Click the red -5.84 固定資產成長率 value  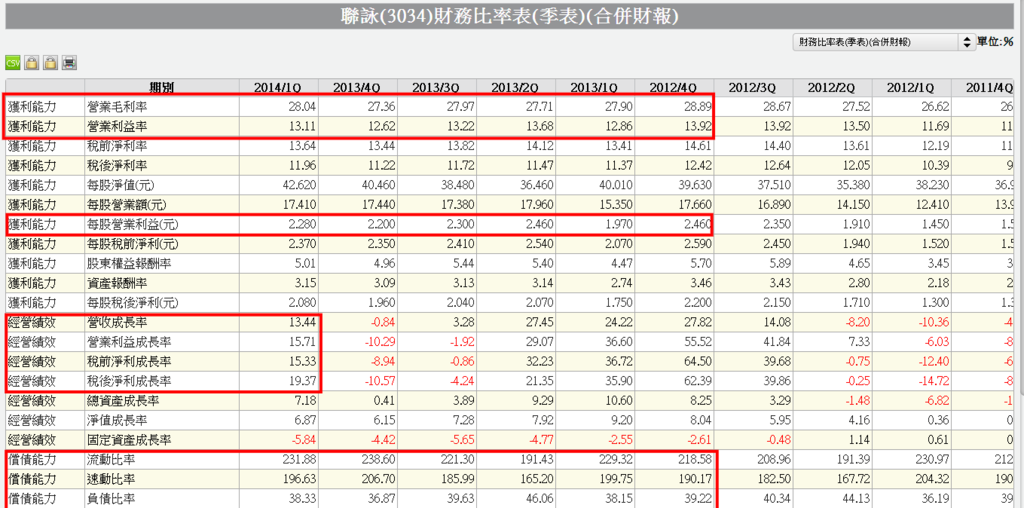pos(304,440)
